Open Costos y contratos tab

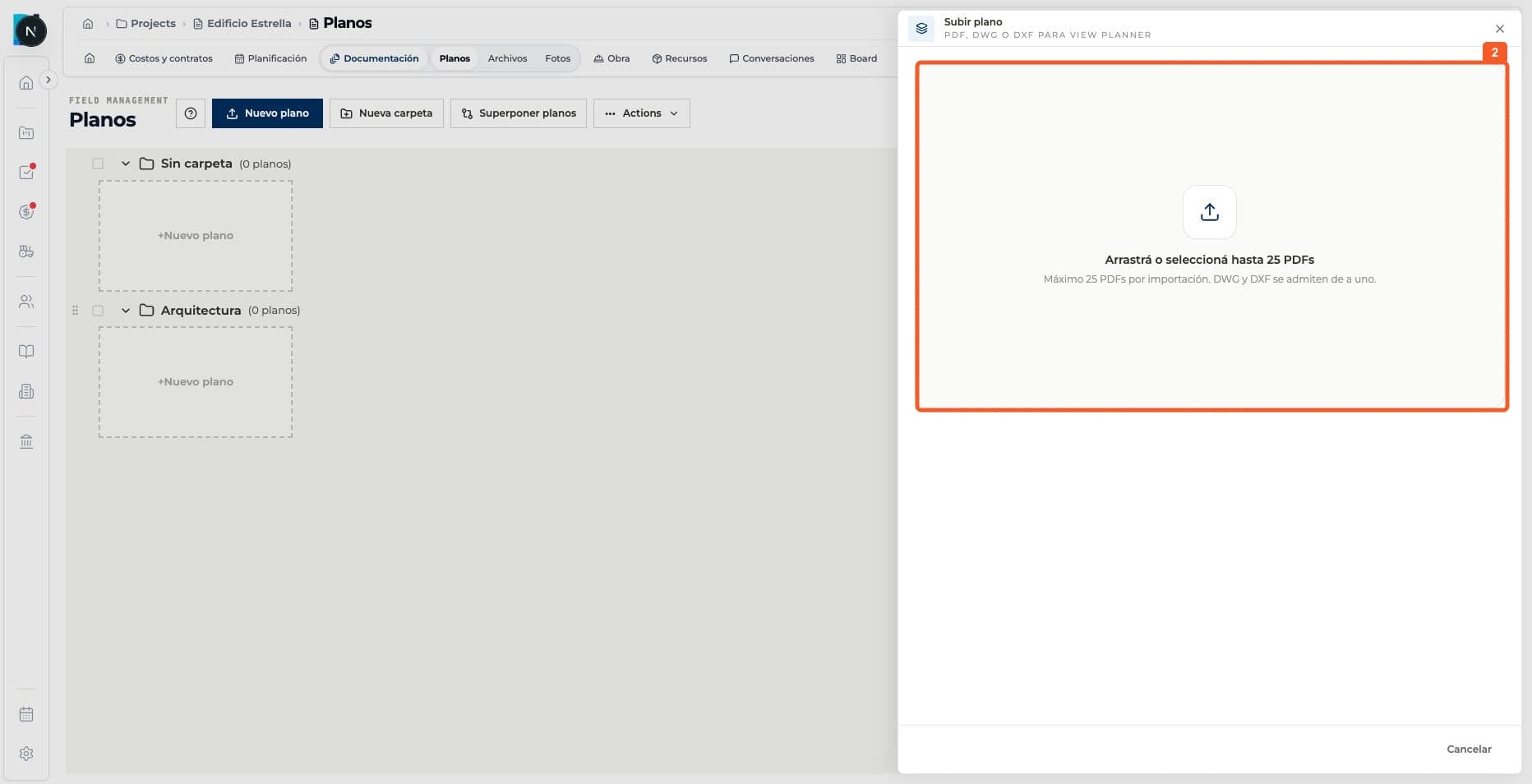(x=164, y=58)
